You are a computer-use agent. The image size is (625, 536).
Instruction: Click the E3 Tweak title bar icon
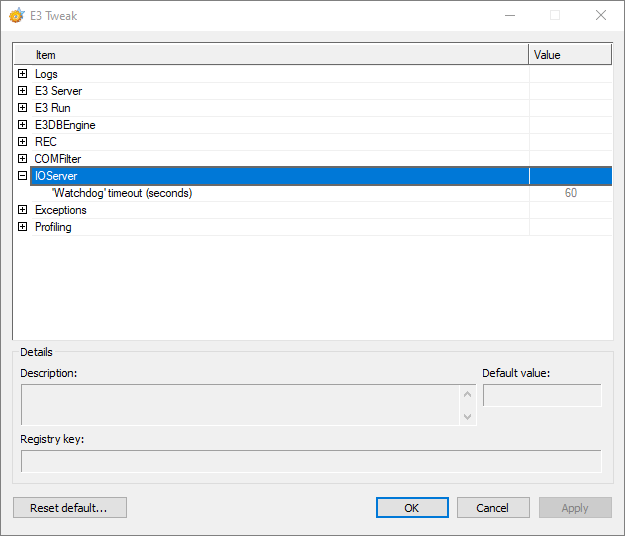pyautogui.click(x=17, y=15)
